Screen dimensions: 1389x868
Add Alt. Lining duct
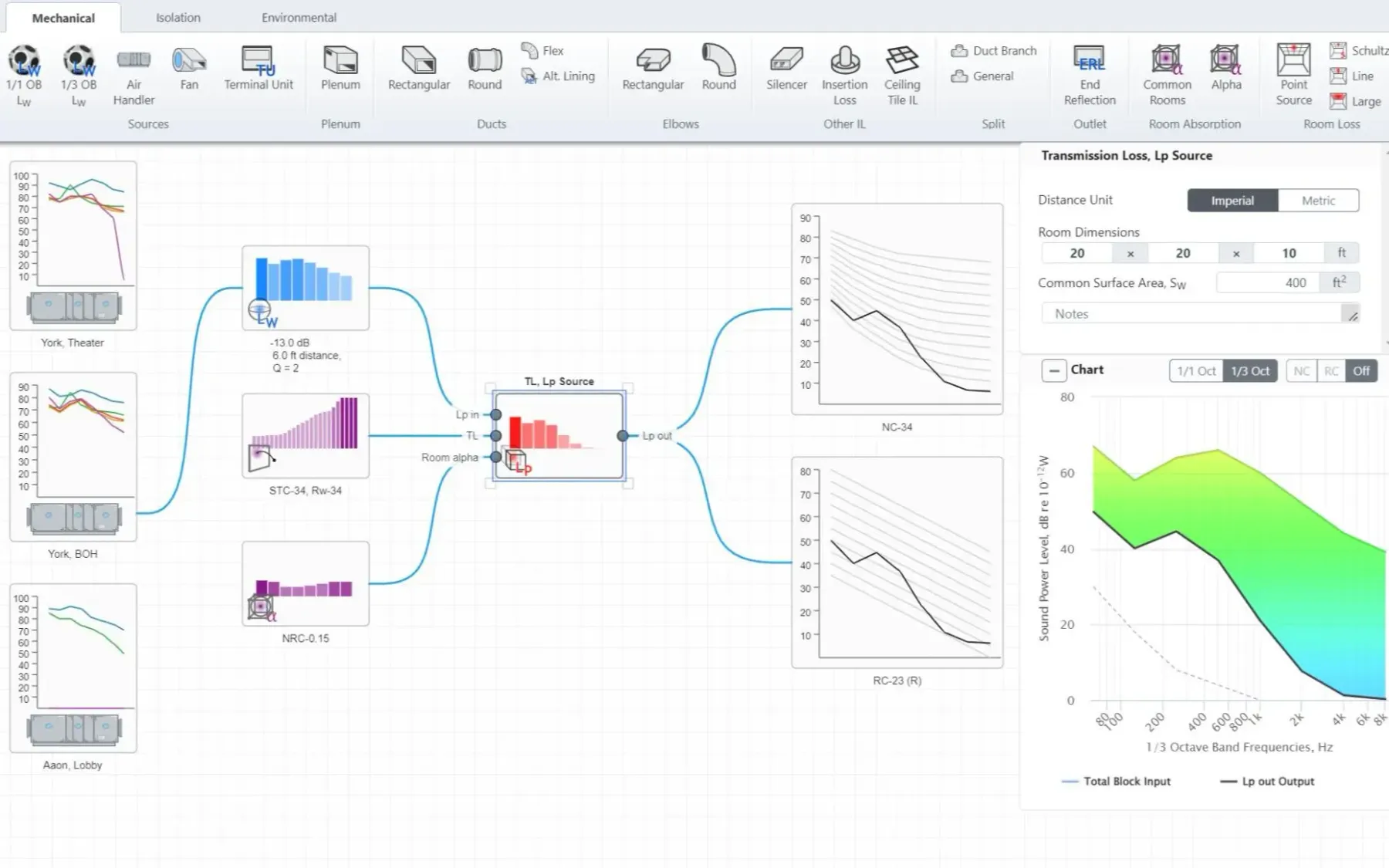click(x=558, y=76)
